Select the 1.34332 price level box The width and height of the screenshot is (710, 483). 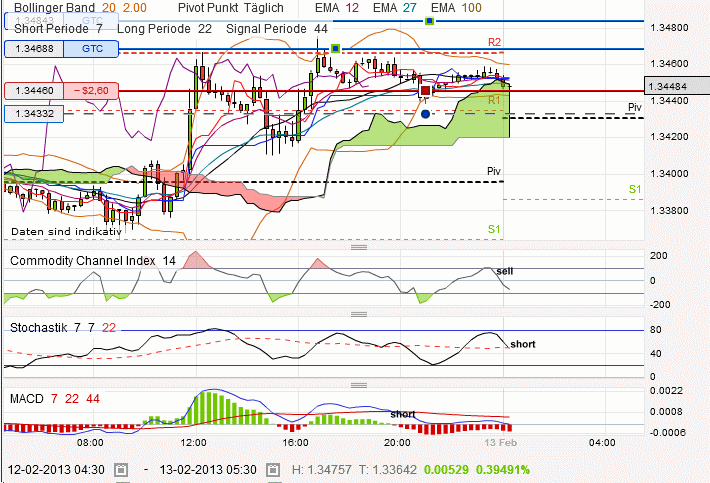[34, 114]
